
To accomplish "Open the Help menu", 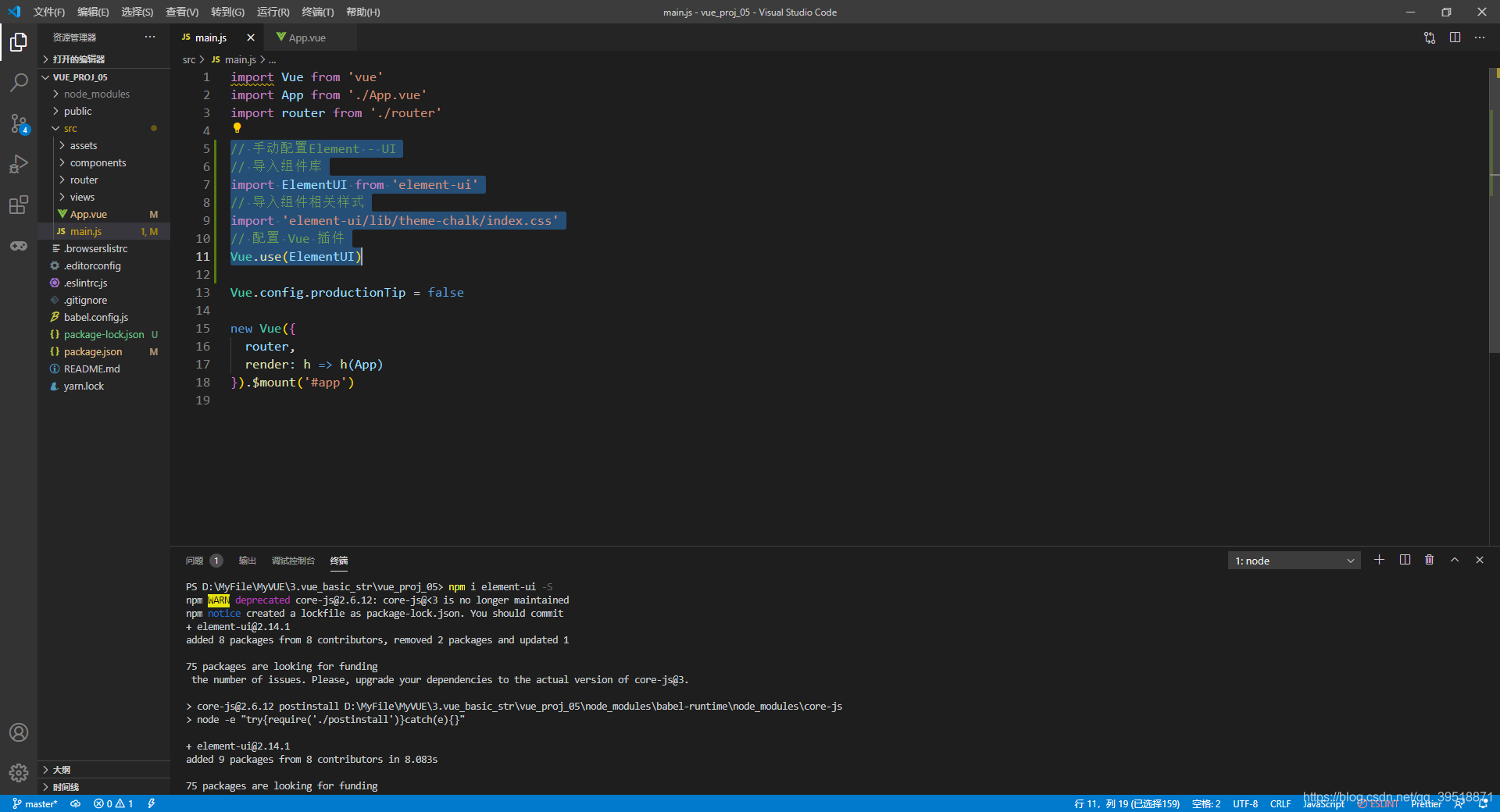I will [x=362, y=12].
